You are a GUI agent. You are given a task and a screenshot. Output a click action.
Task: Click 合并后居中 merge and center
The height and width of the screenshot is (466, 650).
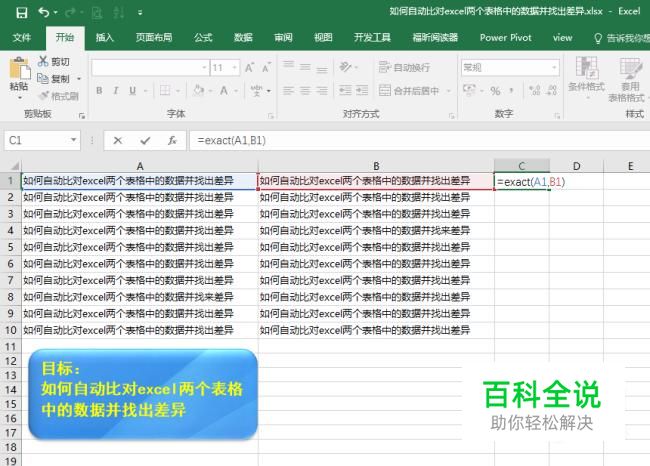tap(409, 90)
